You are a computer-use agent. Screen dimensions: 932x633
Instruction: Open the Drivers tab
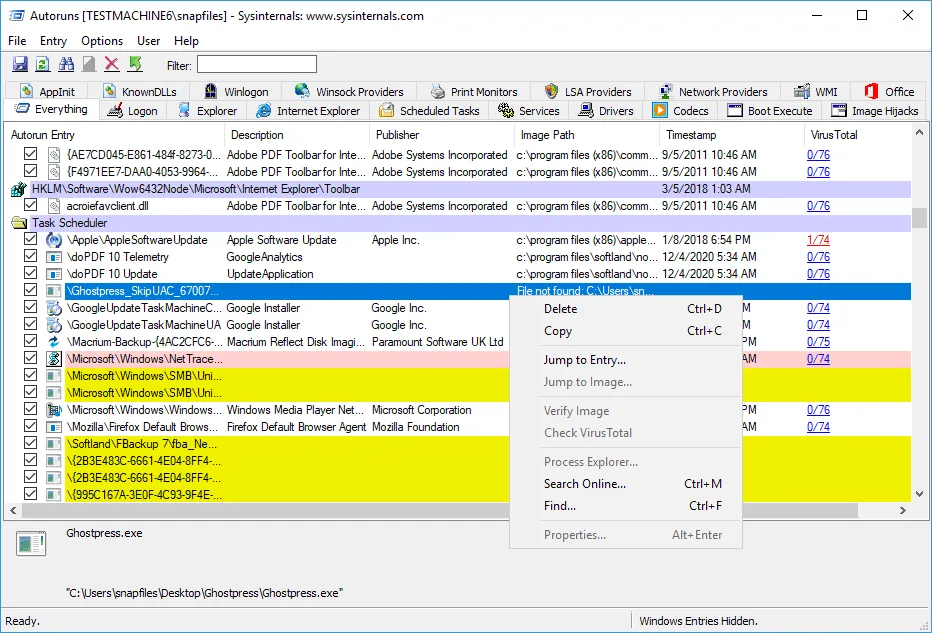coord(606,111)
